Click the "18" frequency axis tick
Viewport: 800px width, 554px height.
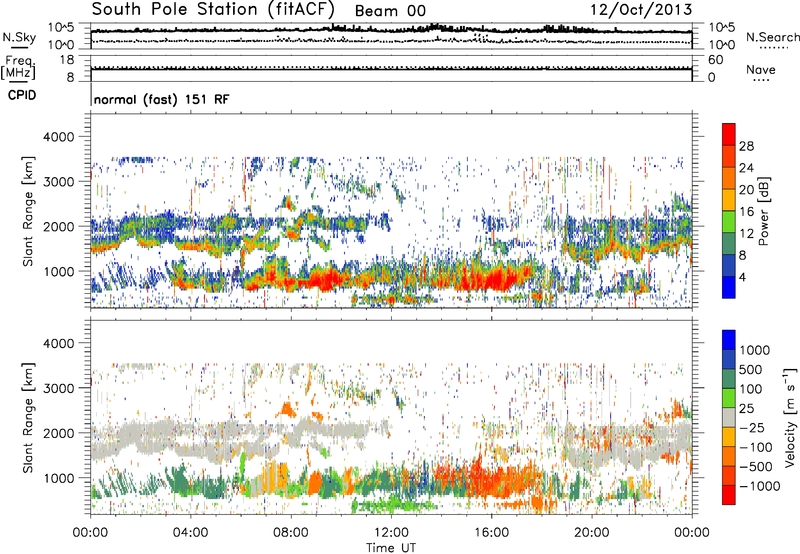coord(67,60)
